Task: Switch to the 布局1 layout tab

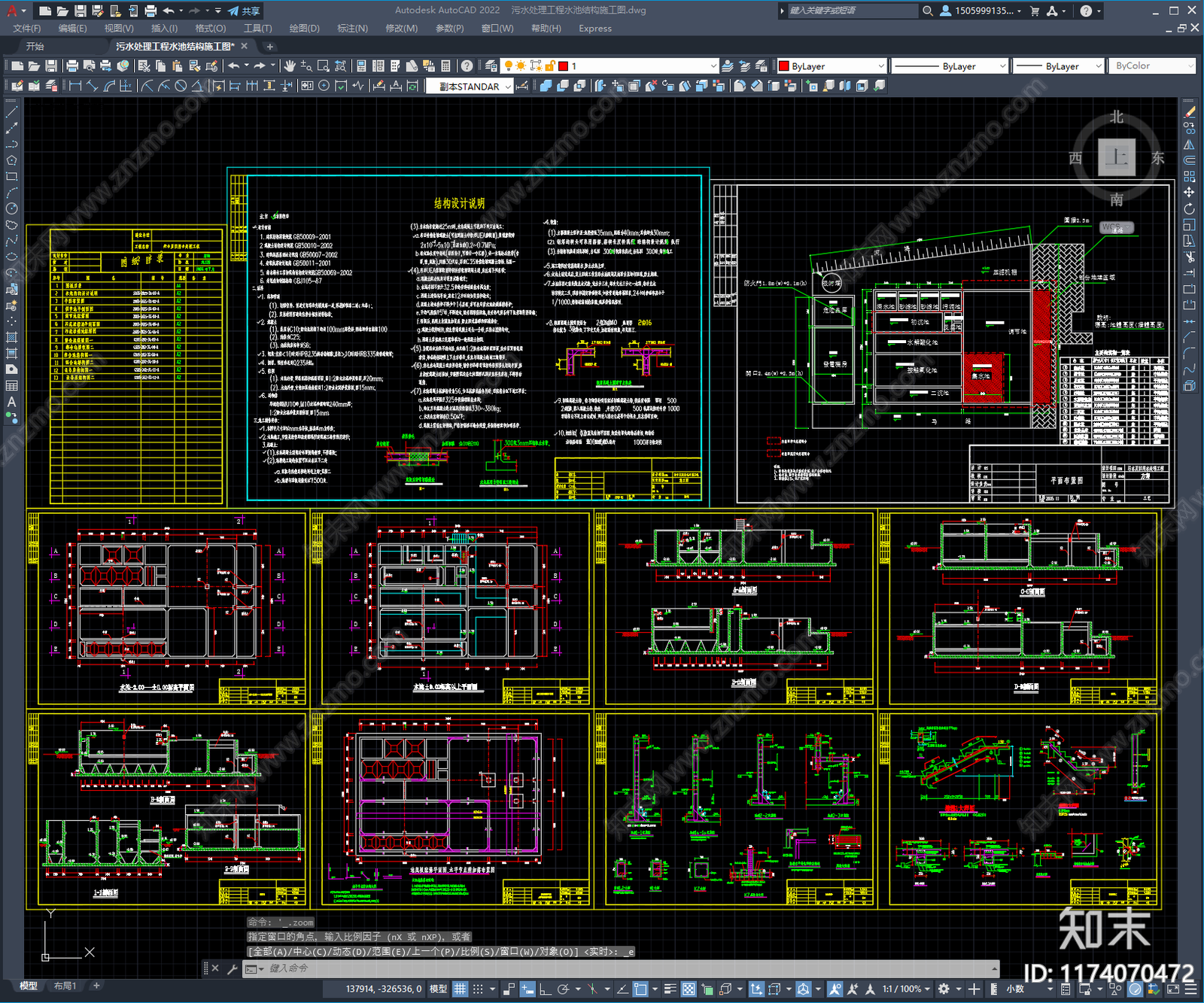Action: [65, 986]
